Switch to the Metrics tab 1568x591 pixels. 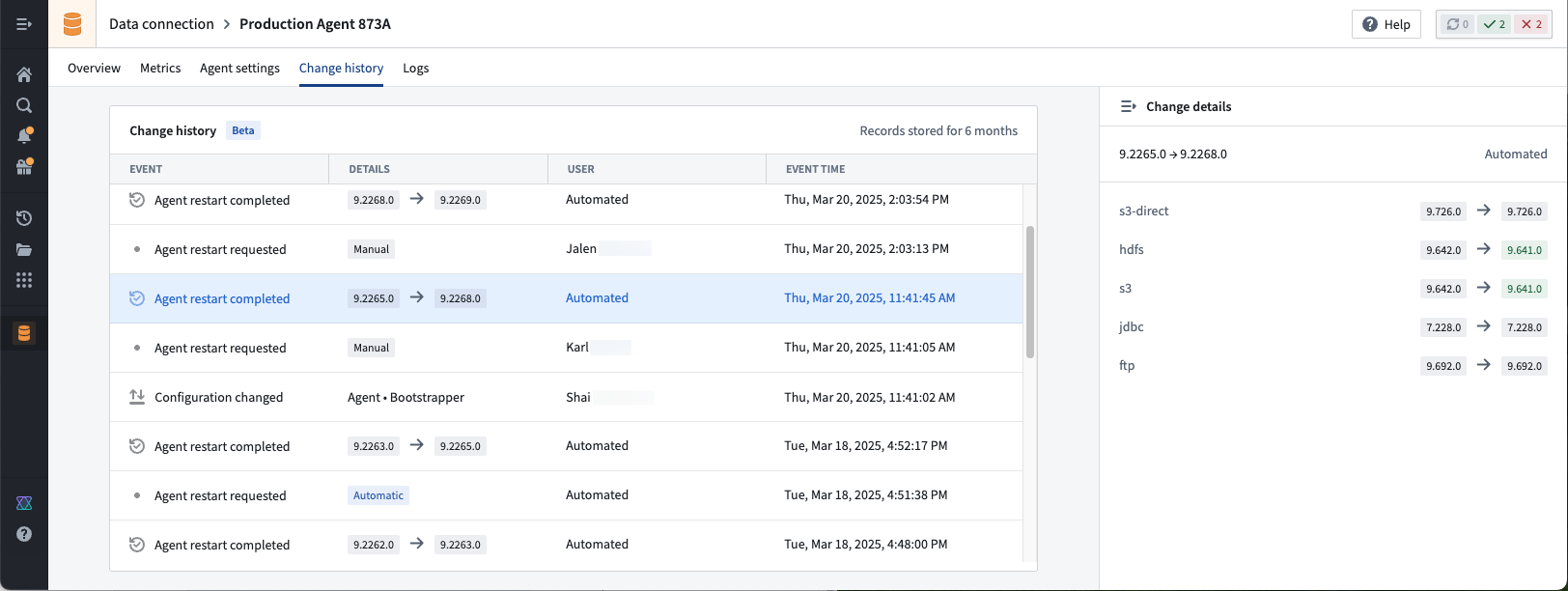point(160,68)
